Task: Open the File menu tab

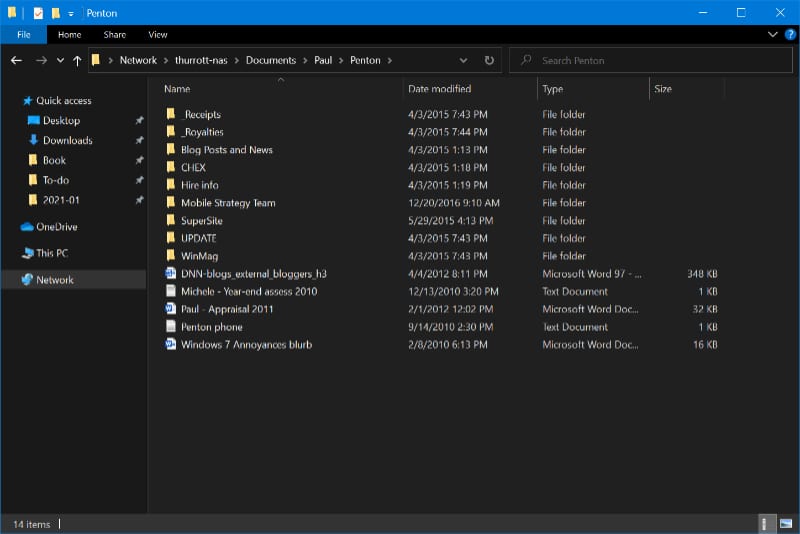Action: [23, 34]
